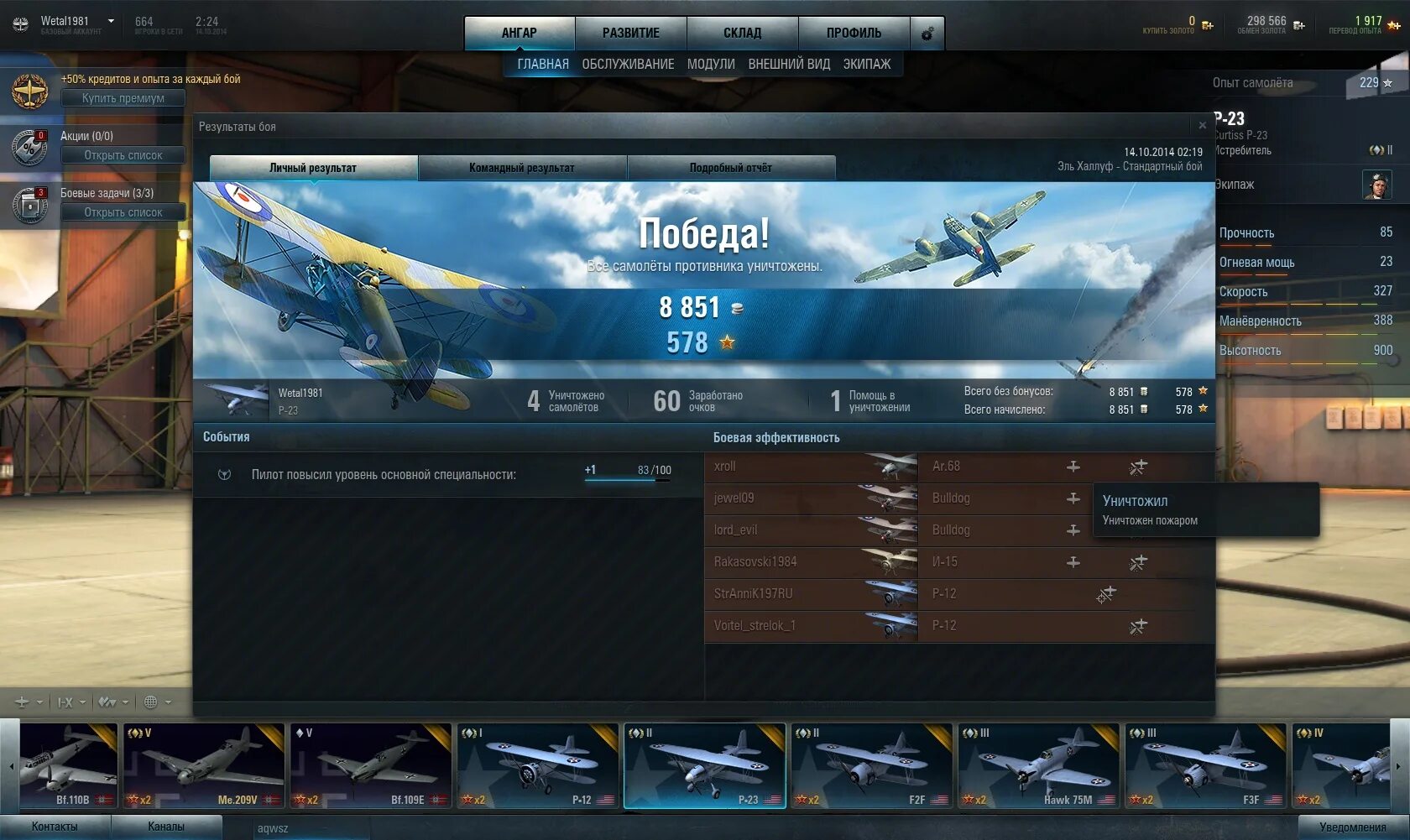Screen dimensions: 1410x840
Task: Click Открыть список under Боевые задачи
Action: click(x=123, y=212)
